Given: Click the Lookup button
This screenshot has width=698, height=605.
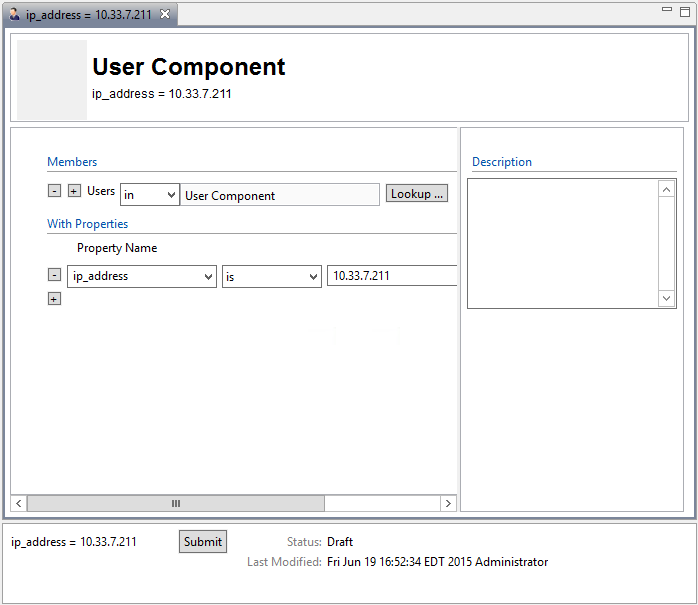Looking at the screenshot, I should [416, 194].
